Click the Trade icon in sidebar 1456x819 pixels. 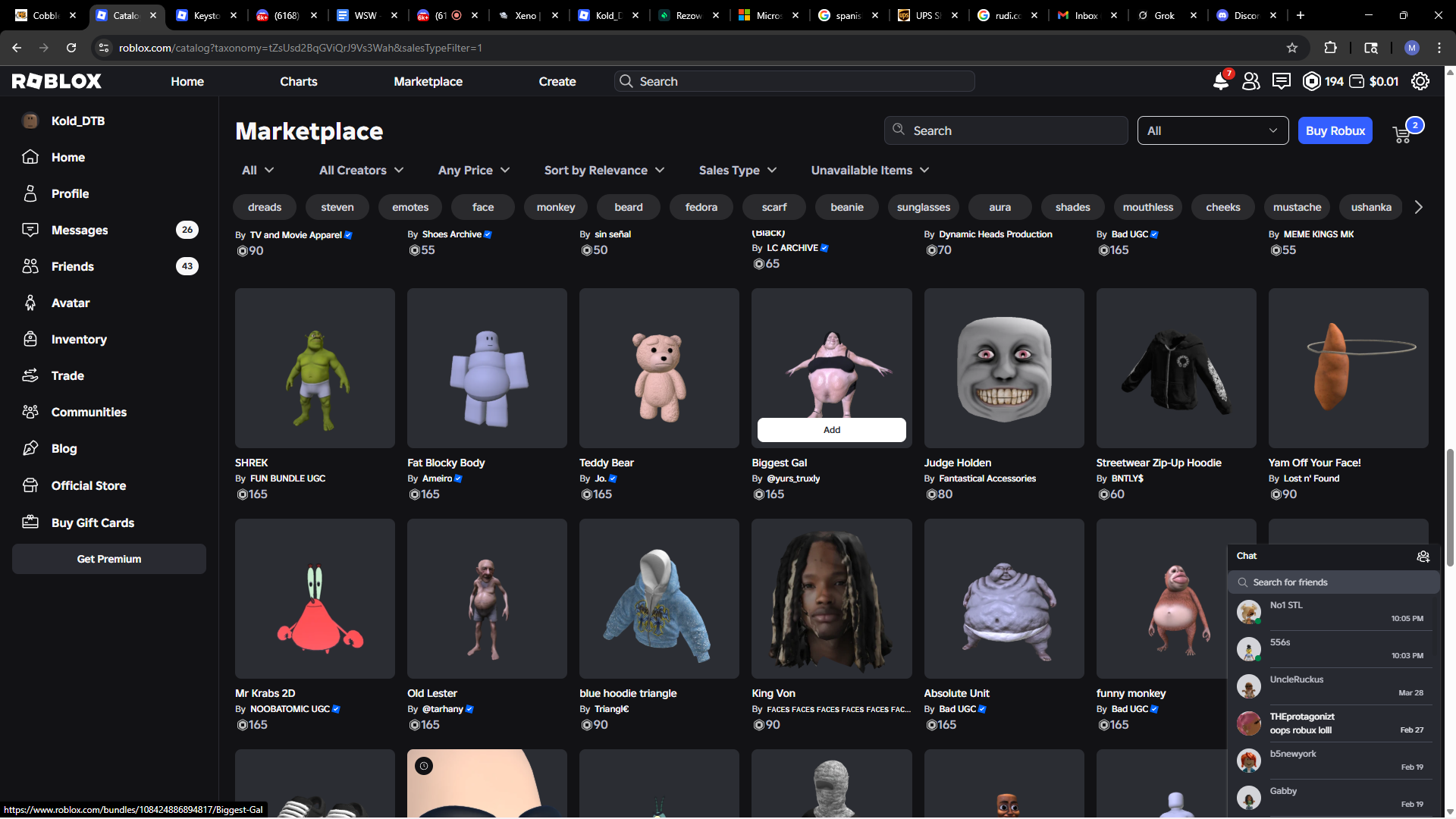(30, 375)
